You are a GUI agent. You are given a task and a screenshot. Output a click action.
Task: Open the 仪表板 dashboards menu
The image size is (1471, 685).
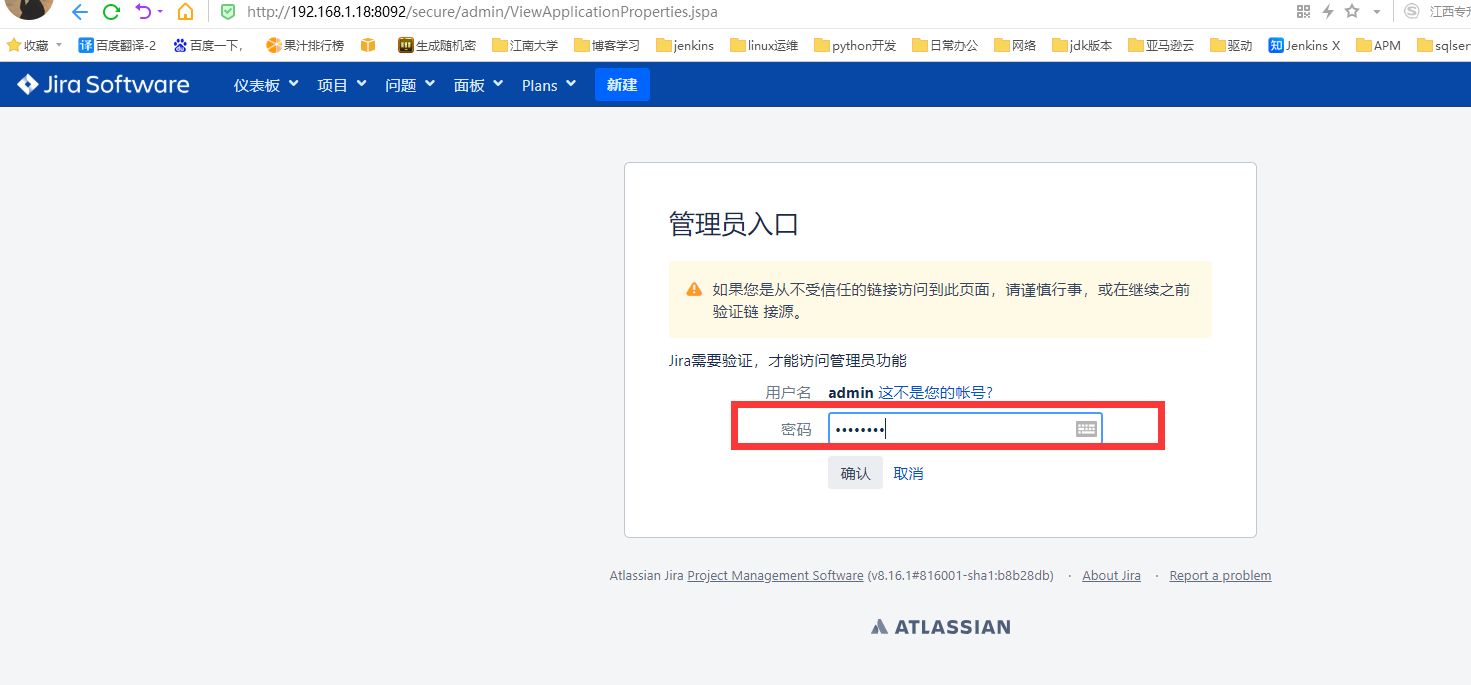pyautogui.click(x=266, y=85)
